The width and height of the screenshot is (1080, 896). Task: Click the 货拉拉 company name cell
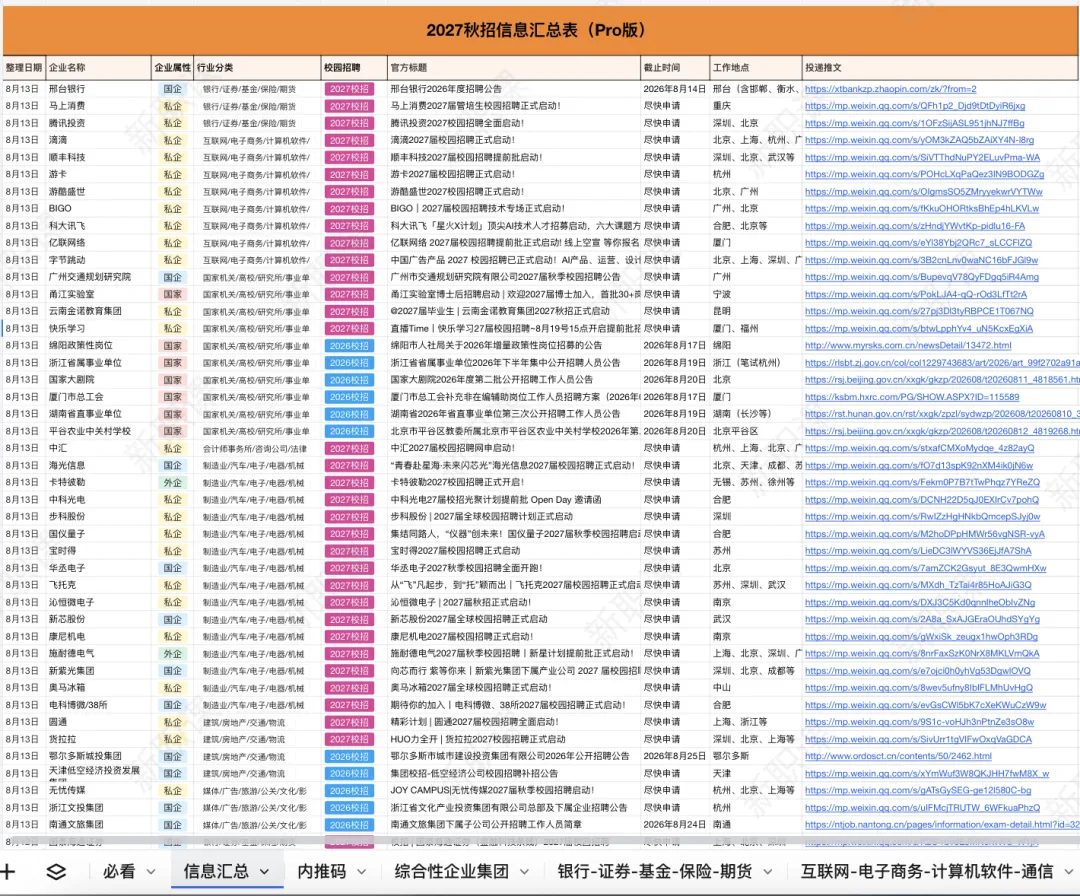point(98,739)
